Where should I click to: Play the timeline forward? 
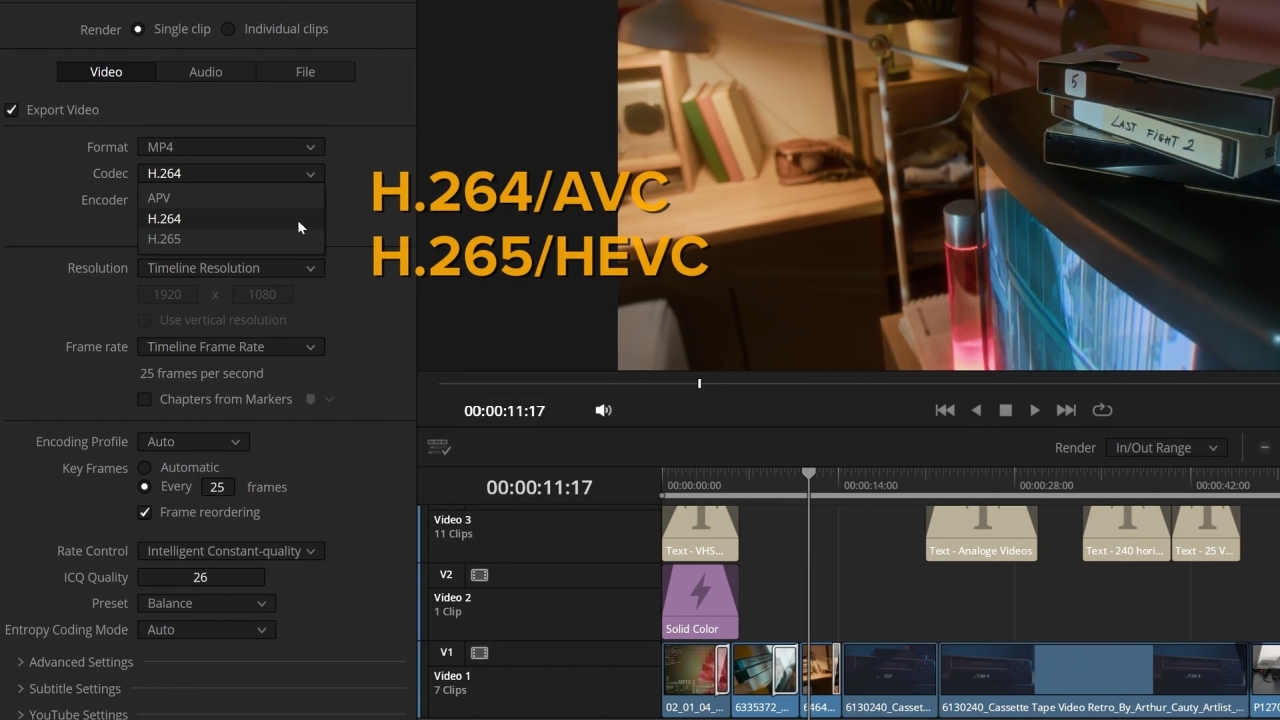pyautogui.click(x=1035, y=410)
